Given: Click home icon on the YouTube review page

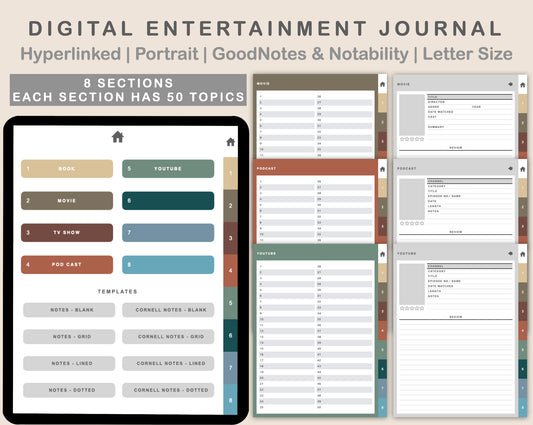Looking at the screenshot, I should (523, 254).
